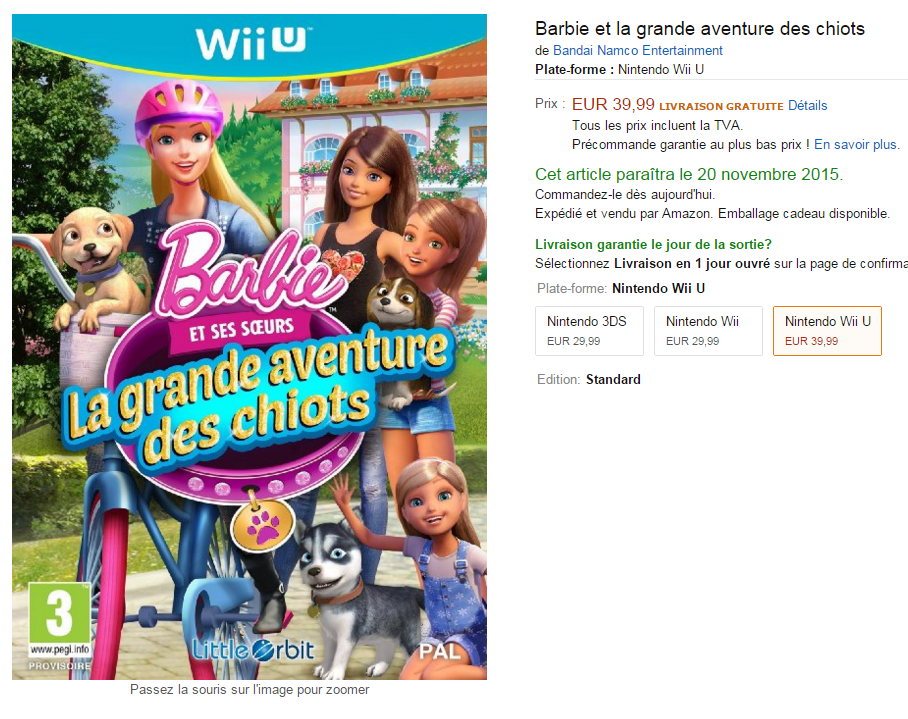Open Bandai Namco Entertainment link
Screen dimensions: 908x719
pyautogui.click(x=638, y=50)
